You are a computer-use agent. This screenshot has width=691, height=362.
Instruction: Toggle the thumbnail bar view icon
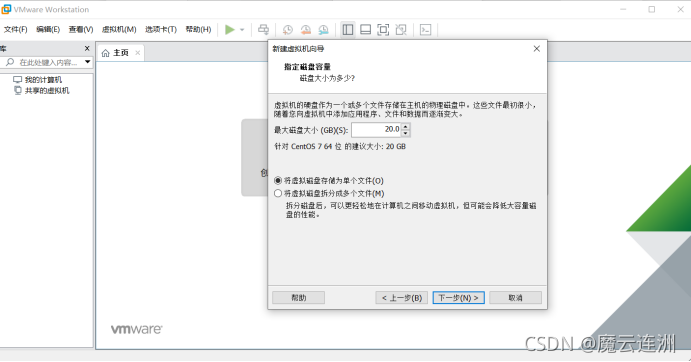pyautogui.click(x=365, y=30)
